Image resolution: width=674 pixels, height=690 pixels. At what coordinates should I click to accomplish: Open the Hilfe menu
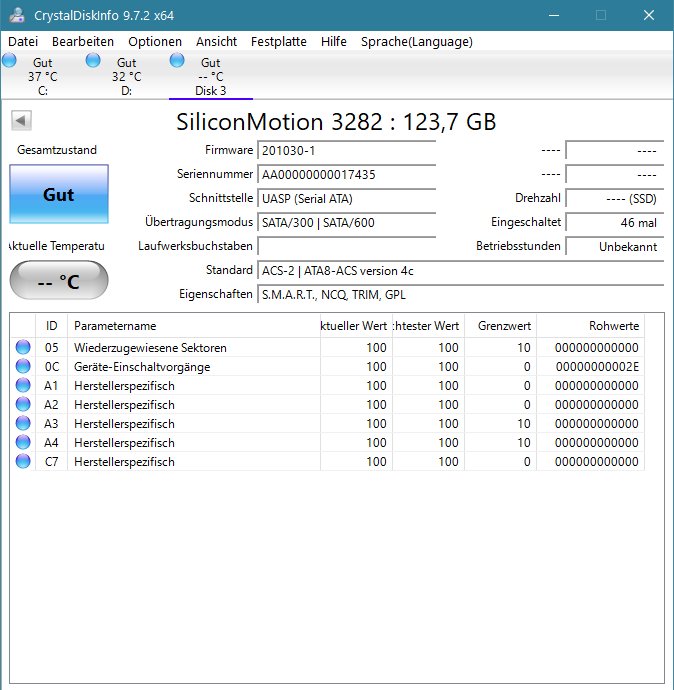[333, 41]
